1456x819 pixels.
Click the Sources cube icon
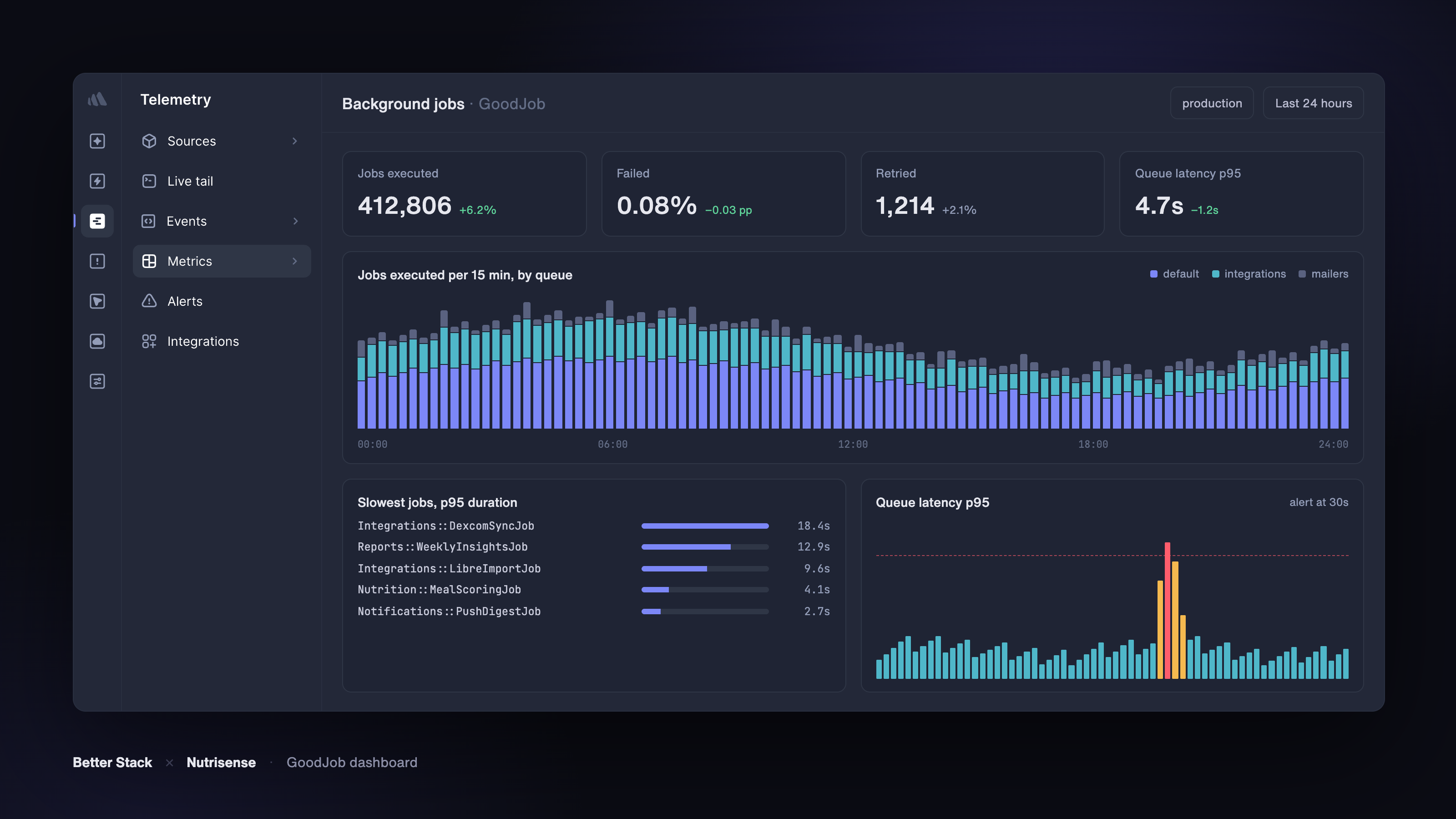149,141
